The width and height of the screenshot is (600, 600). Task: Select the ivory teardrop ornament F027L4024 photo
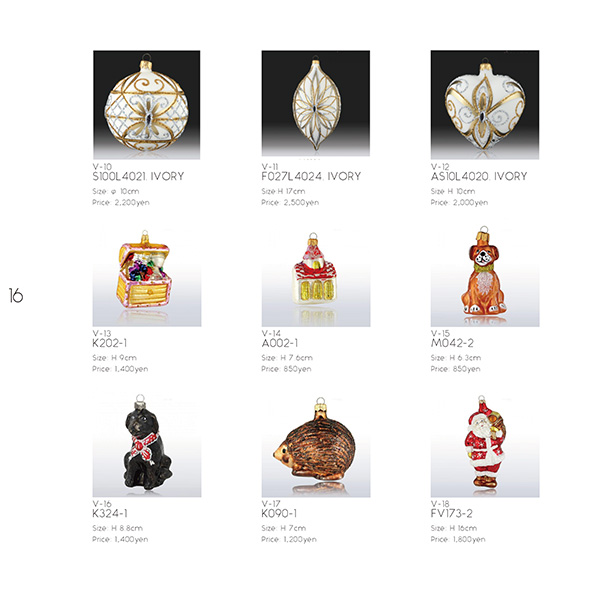pyautogui.click(x=316, y=103)
